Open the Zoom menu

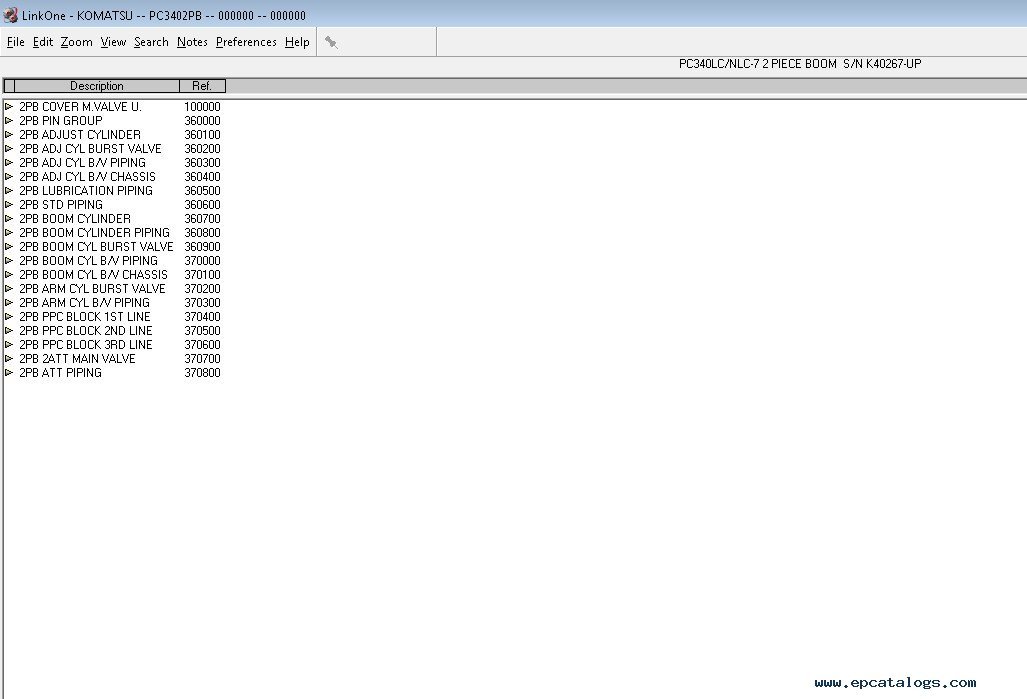point(77,42)
